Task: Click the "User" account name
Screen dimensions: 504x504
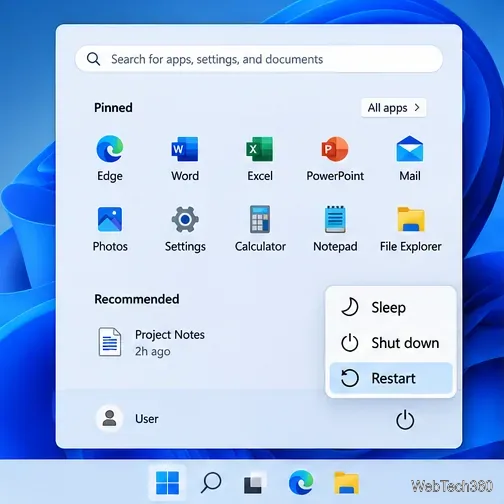Action: 147,419
